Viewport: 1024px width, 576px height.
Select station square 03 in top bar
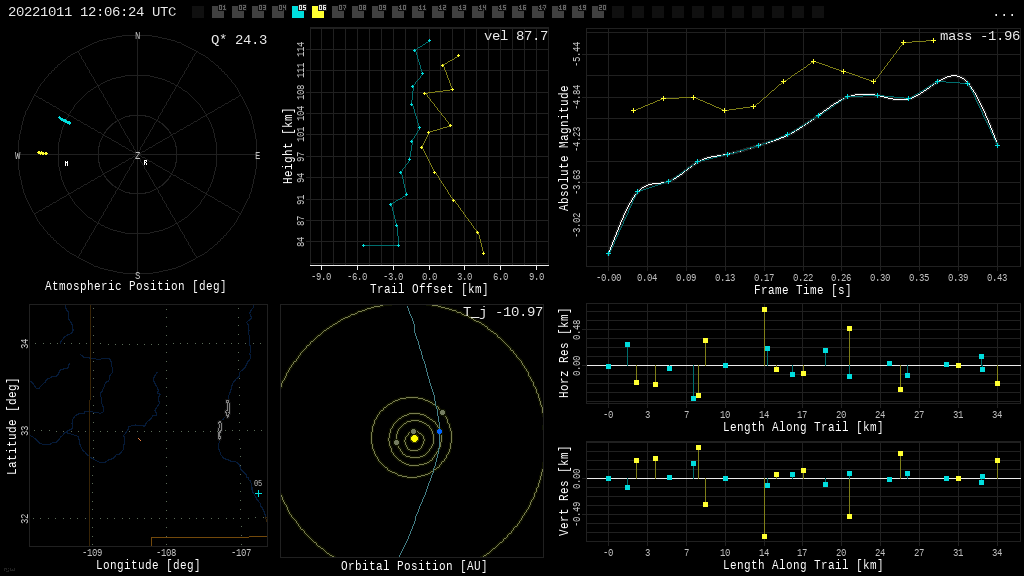[258, 12]
